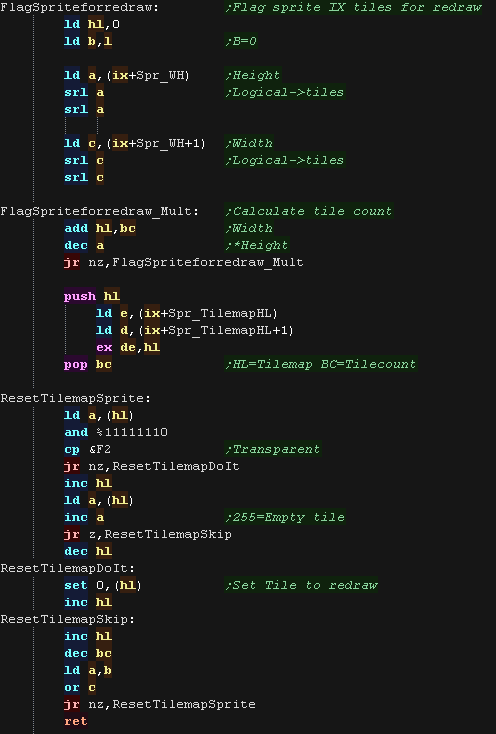The image size is (496, 734).
Task: Click the pop bc instruction
Action: coord(88,364)
